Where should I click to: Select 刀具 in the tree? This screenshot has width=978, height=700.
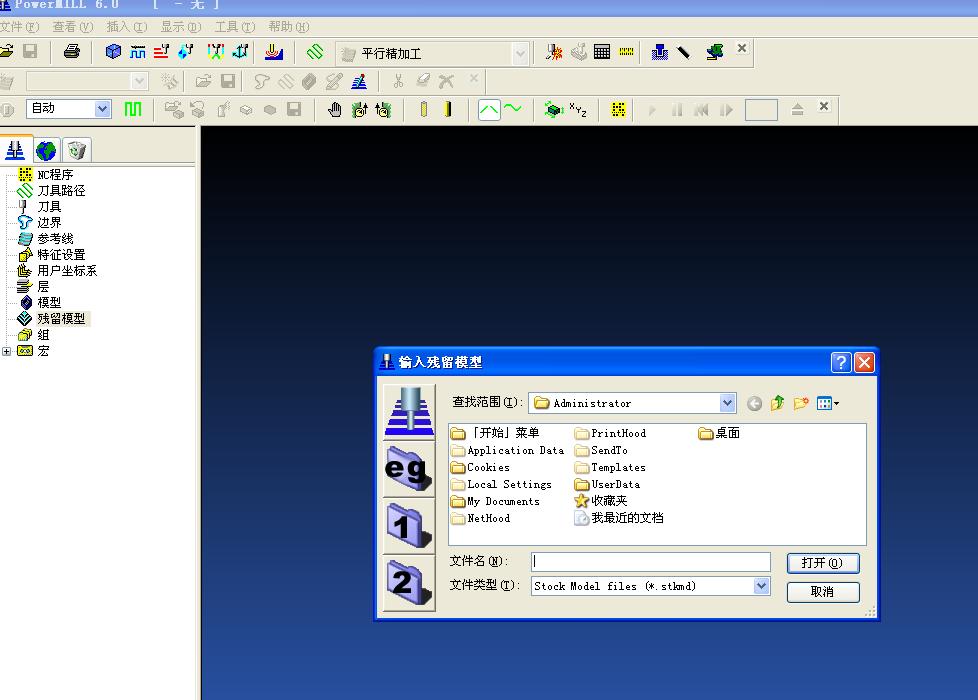[x=49, y=207]
